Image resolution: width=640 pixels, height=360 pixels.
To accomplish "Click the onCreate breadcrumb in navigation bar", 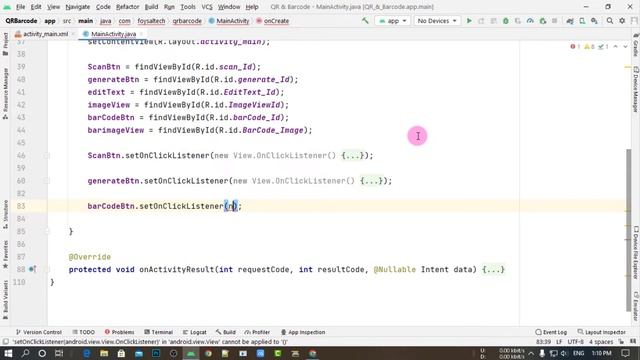I will pos(272,21).
